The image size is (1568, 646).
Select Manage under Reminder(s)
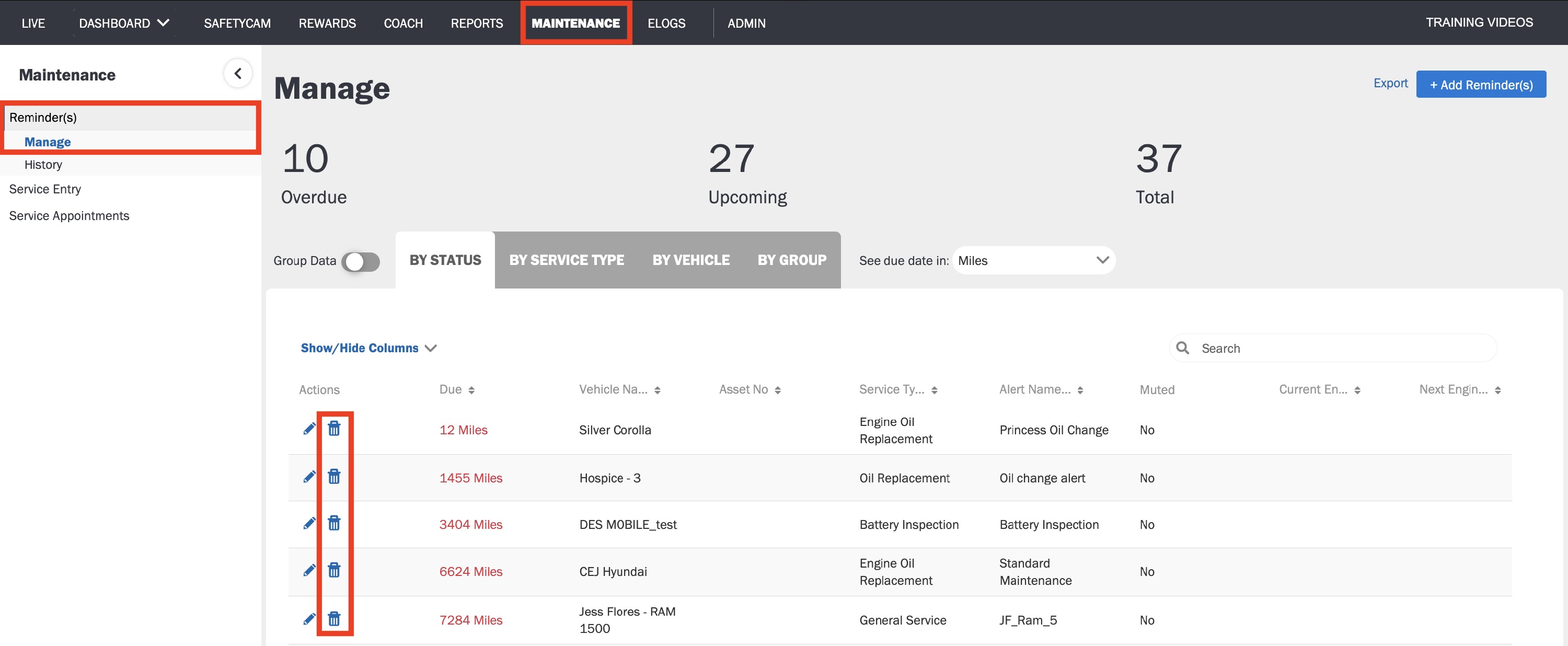click(48, 142)
